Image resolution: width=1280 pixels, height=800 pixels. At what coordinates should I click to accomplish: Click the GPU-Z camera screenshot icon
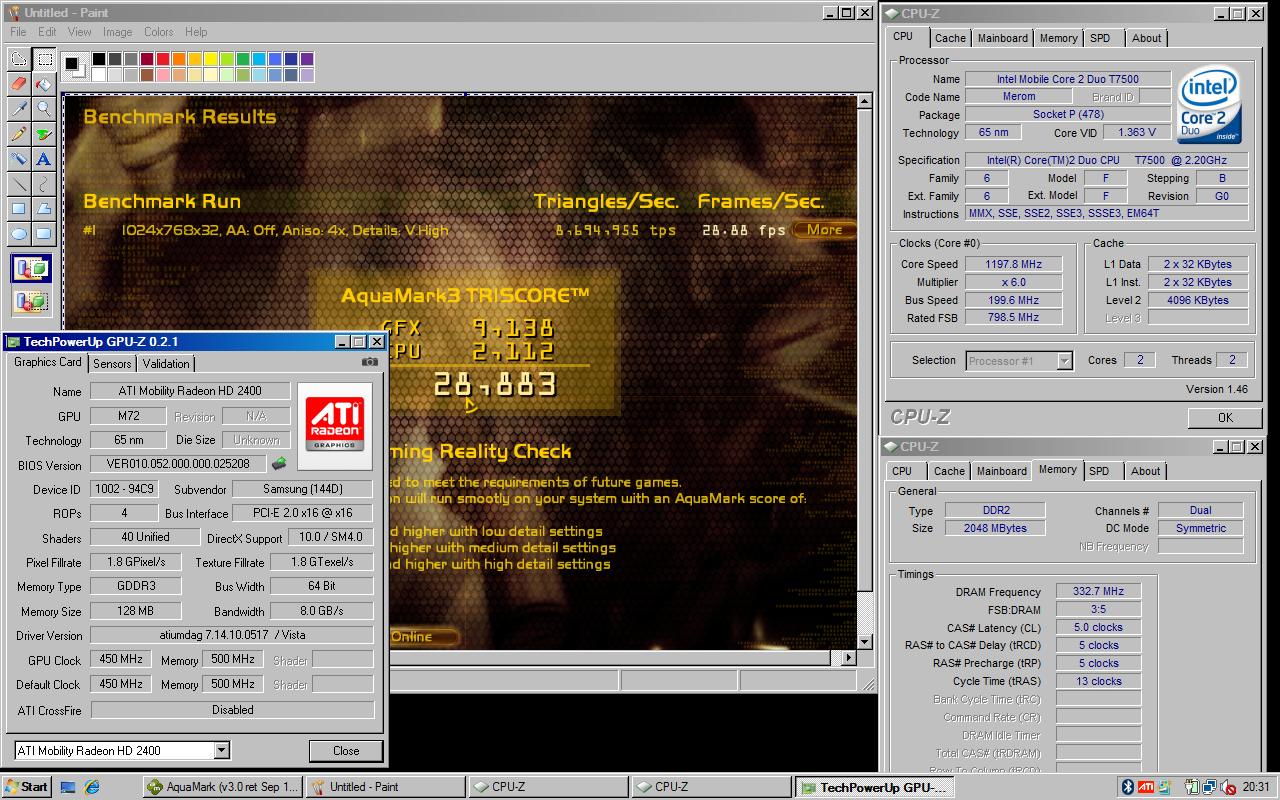coord(370,362)
